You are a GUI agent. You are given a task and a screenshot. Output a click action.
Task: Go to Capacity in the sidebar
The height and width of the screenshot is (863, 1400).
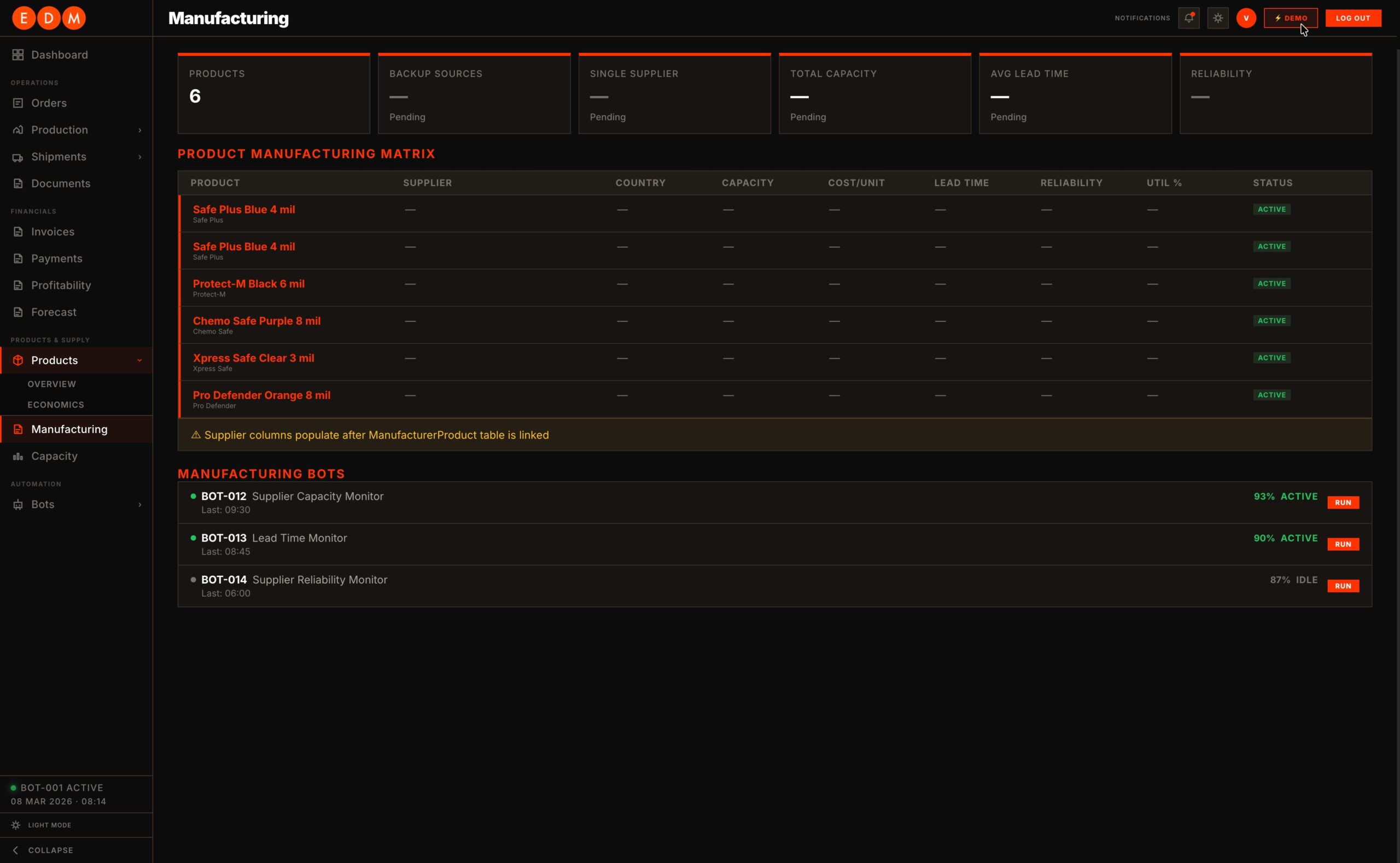click(x=76, y=456)
